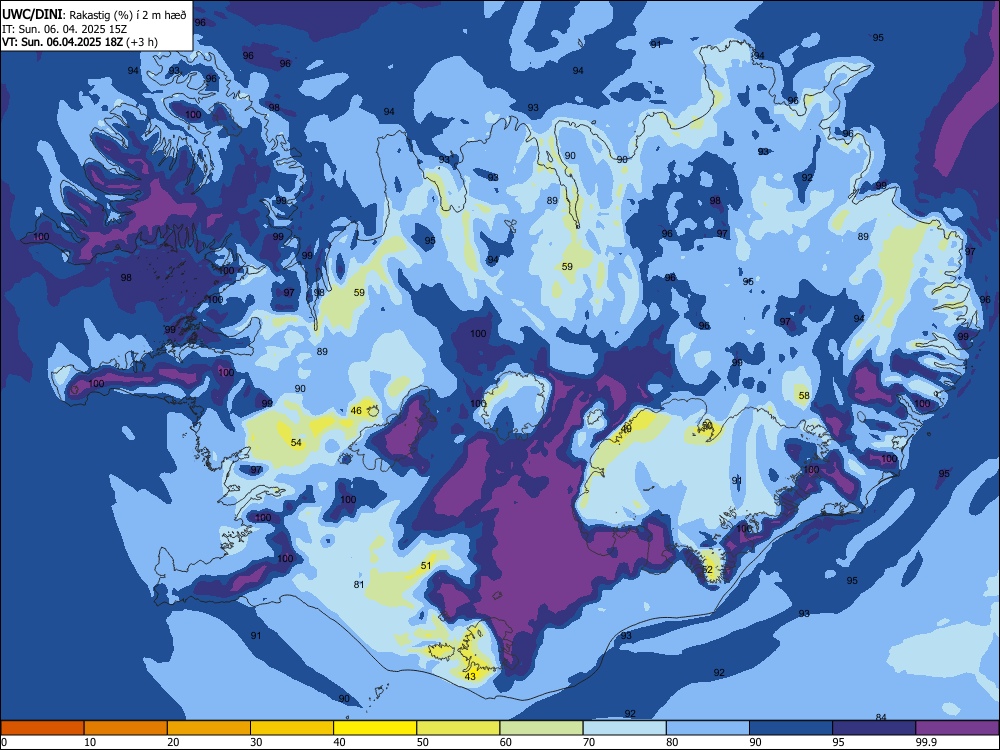The width and height of the screenshot is (1000, 750).
Task: Click the legend tick label '0'
Action: click(x=4, y=742)
